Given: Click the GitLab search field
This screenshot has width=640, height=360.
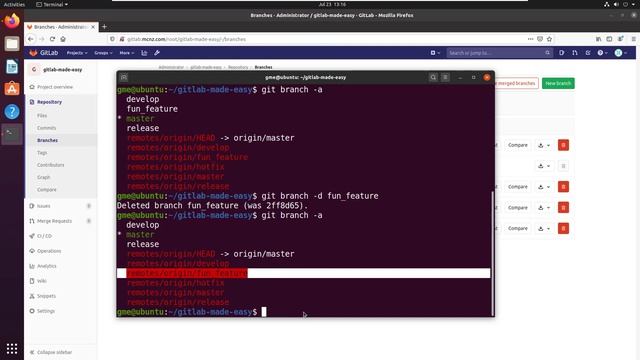Looking at the screenshot, I should (x=500, y=53).
